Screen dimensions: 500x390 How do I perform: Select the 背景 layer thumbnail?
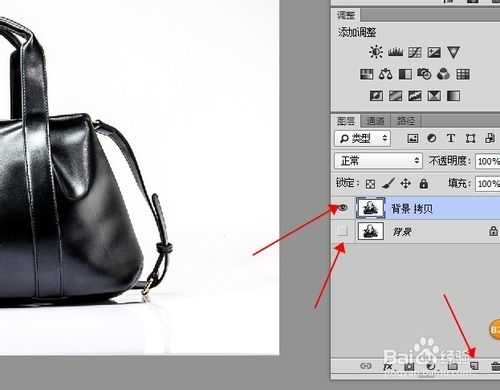click(x=371, y=231)
